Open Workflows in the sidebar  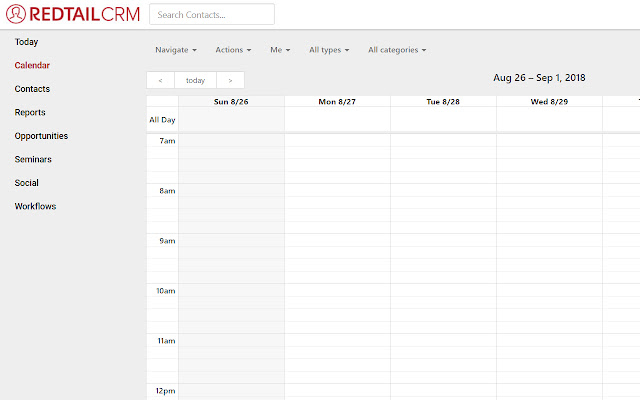(35, 206)
